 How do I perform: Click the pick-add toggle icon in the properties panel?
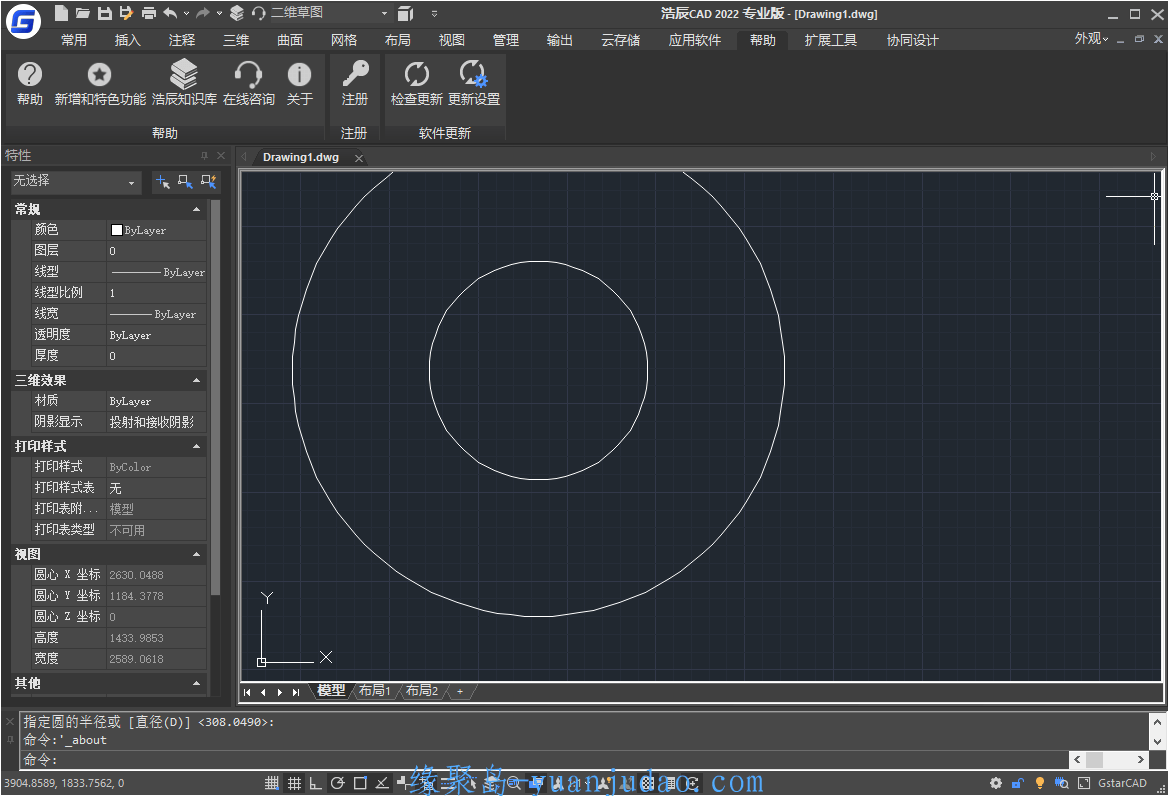[x=163, y=181]
